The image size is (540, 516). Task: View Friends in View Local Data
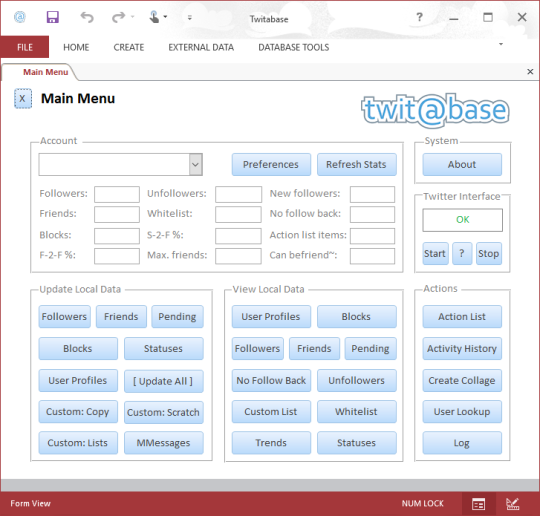[314, 349]
